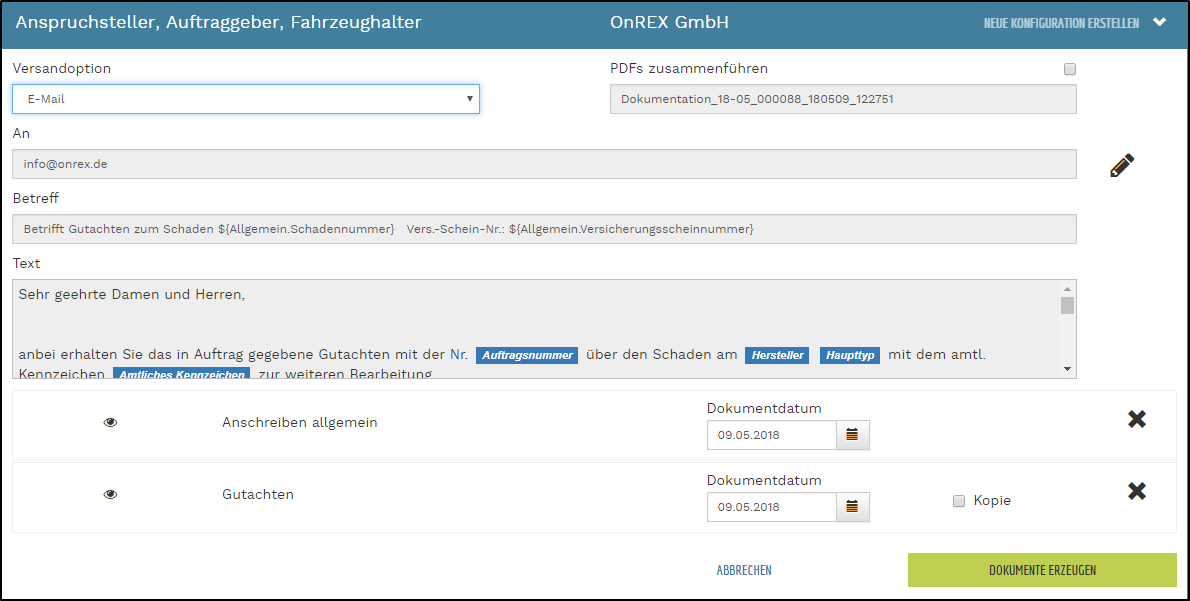Click the merged PDF filename field

coord(843,99)
